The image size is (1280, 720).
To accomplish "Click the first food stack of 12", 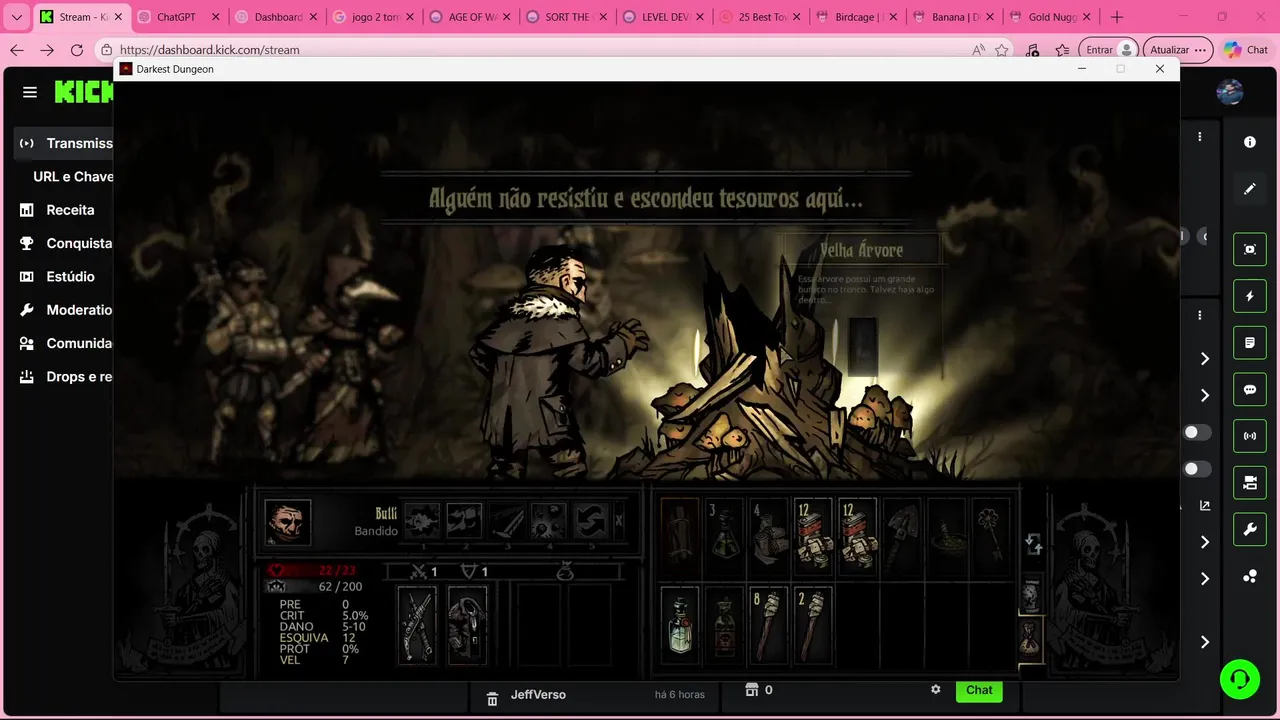I will coord(813,535).
